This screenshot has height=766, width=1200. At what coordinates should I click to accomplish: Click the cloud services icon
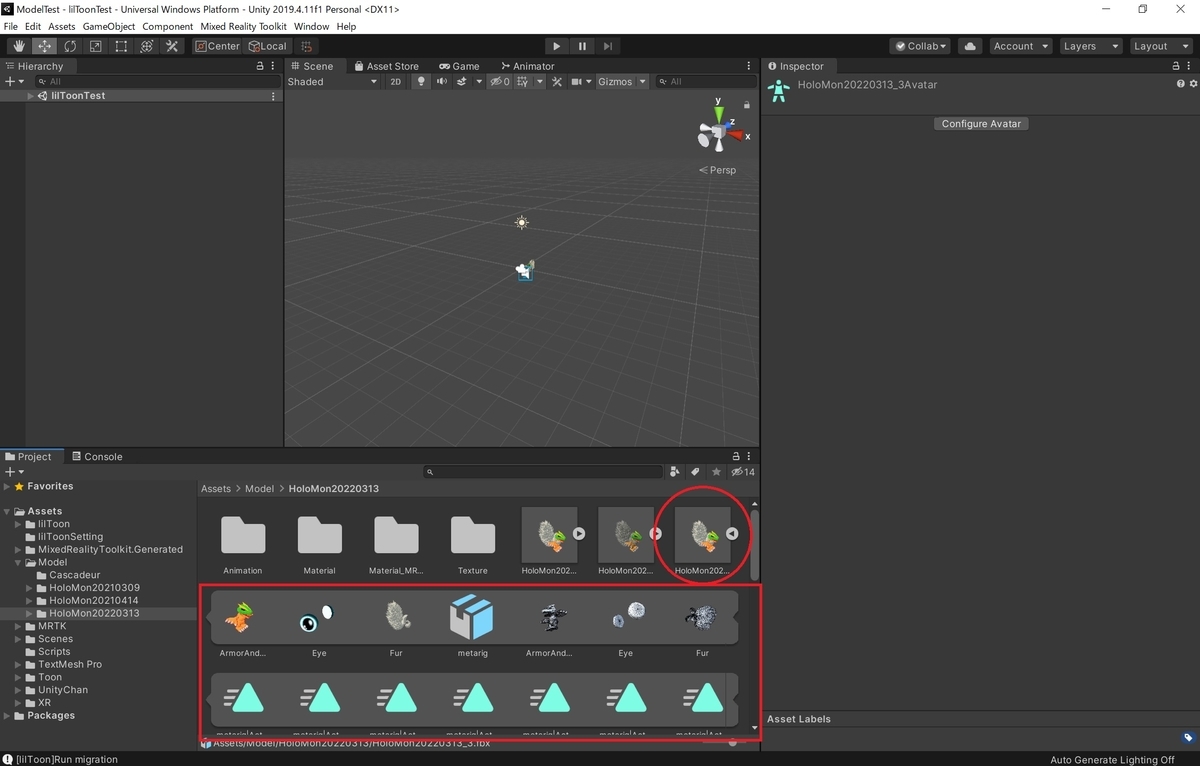click(969, 46)
